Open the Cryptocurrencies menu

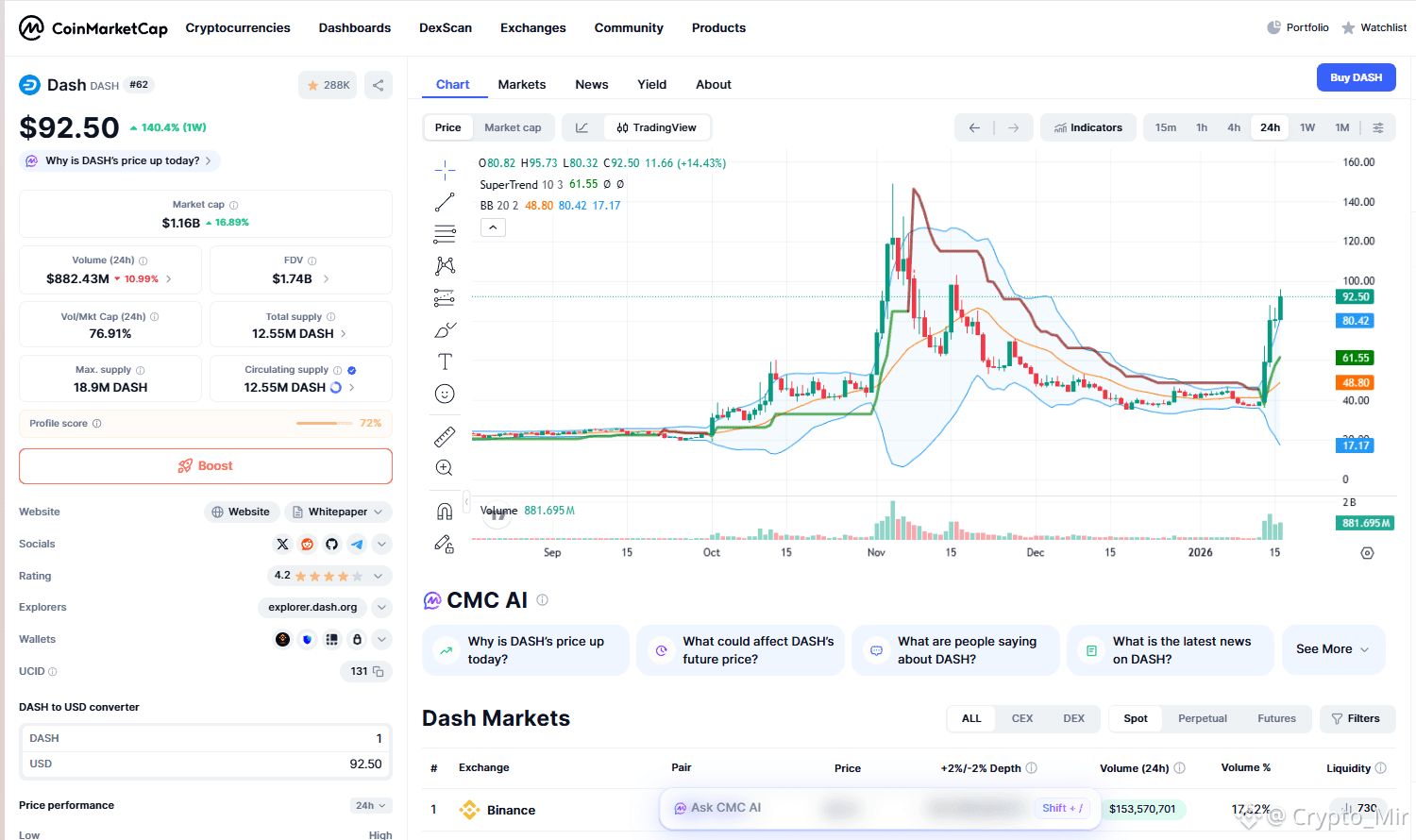[238, 28]
